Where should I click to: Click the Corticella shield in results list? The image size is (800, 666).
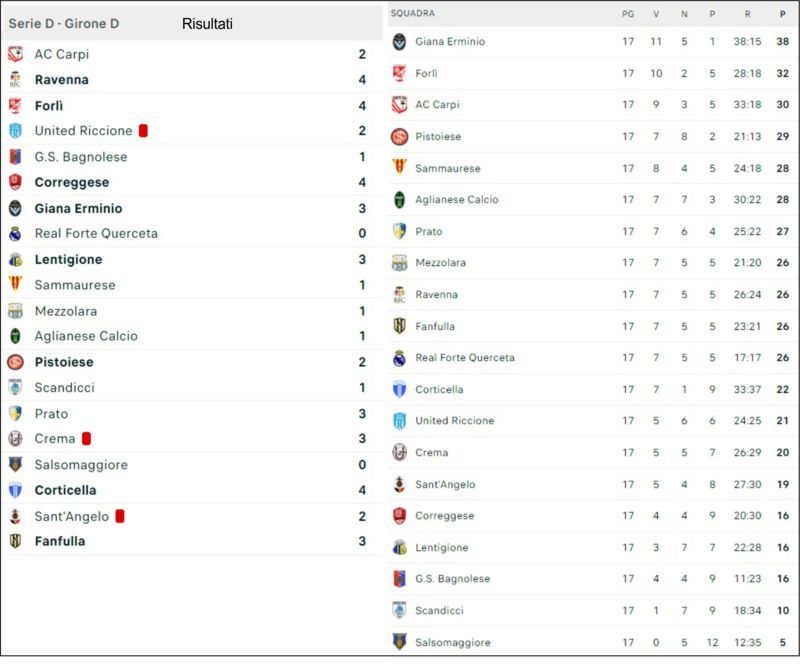coord(15,490)
